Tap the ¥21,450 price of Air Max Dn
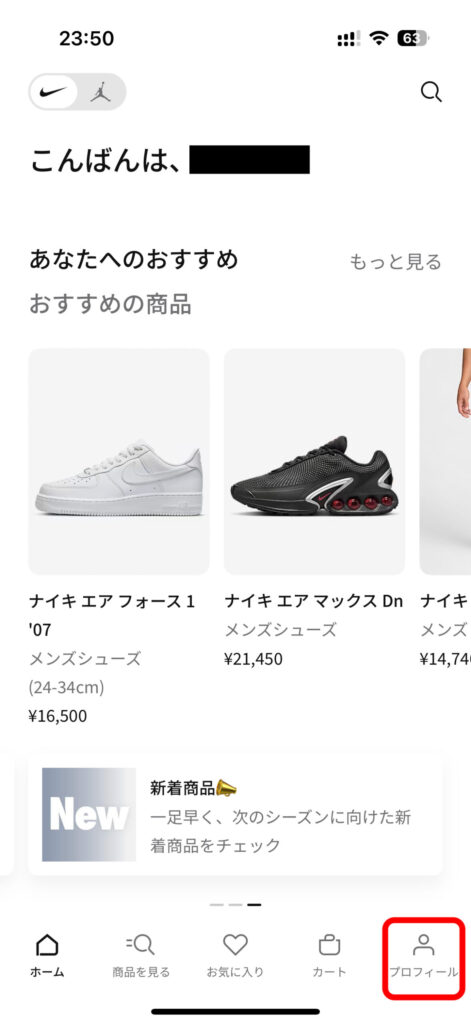Viewport: 471px width, 1024px height. click(x=253, y=659)
